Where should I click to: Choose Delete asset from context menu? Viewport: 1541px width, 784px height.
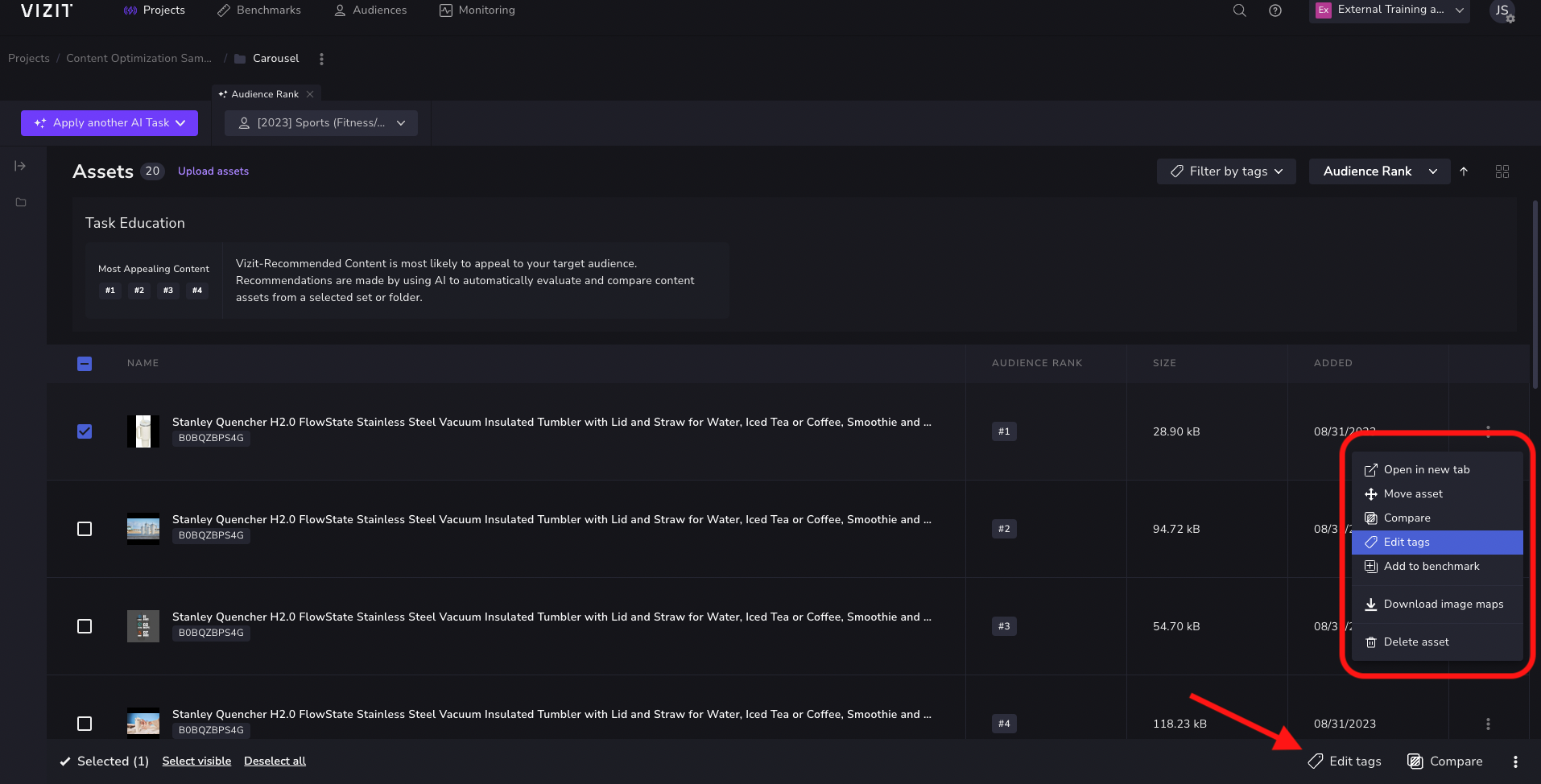(x=1437, y=642)
